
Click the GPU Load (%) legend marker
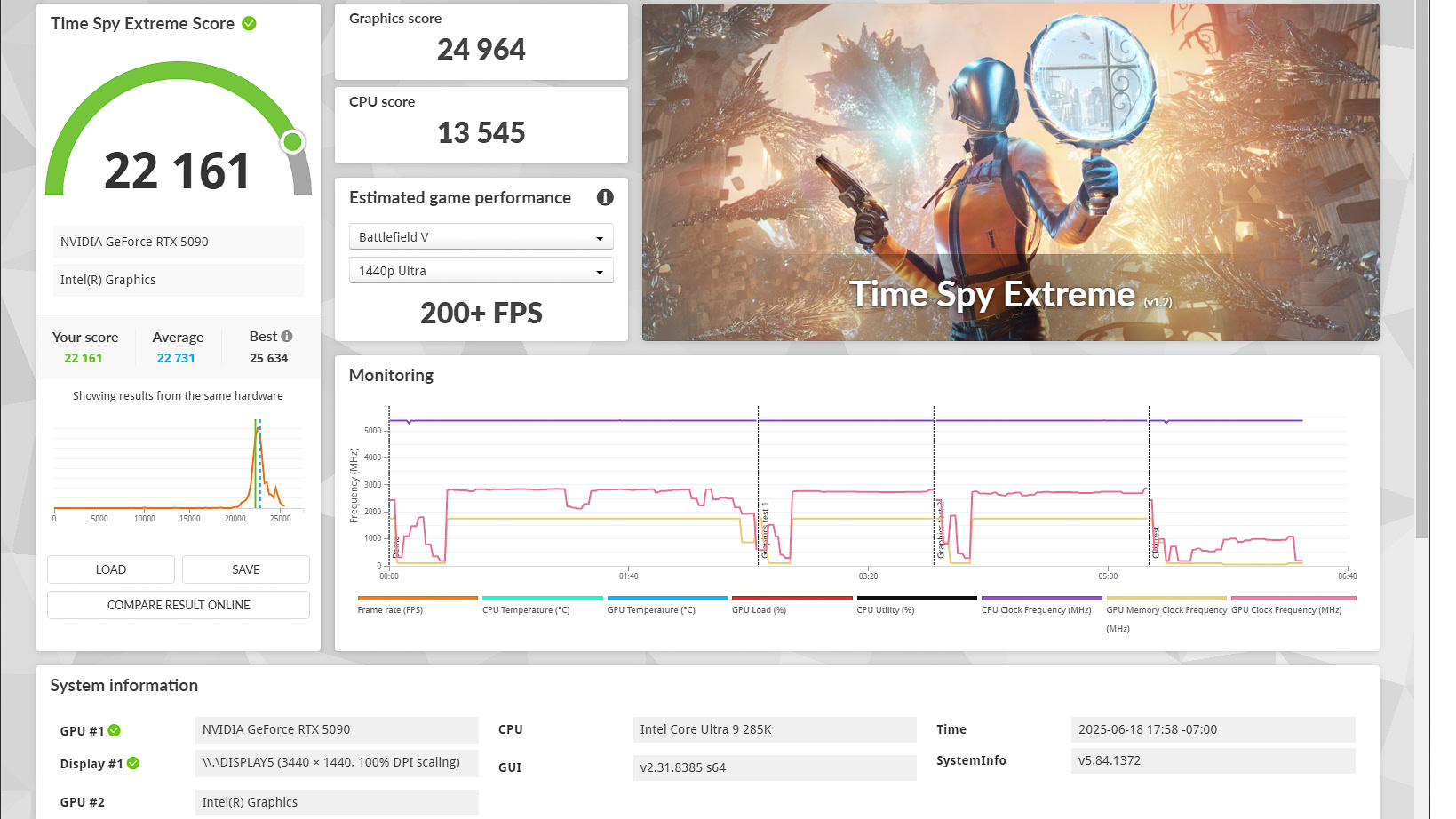(792, 598)
